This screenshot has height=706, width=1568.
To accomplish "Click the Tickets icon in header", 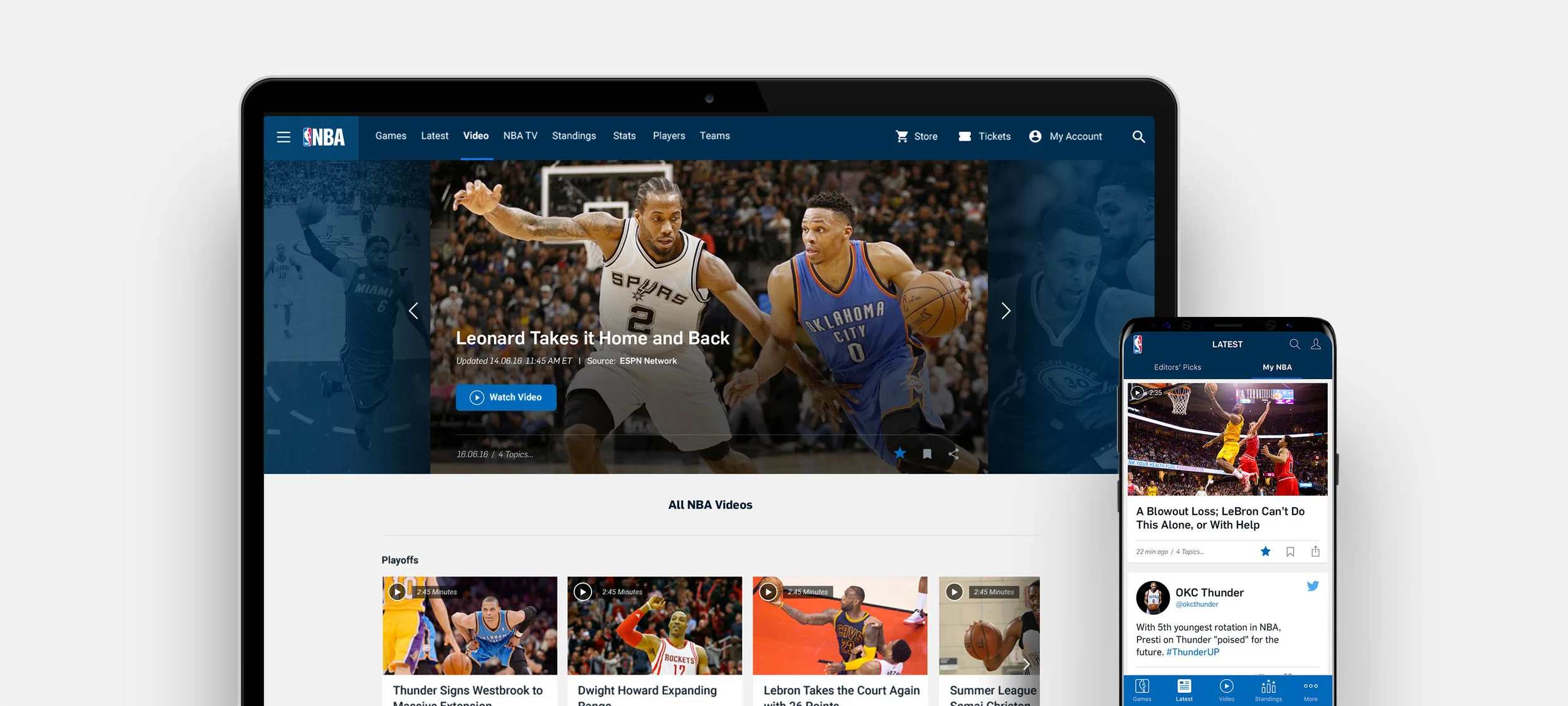I will click(965, 136).
